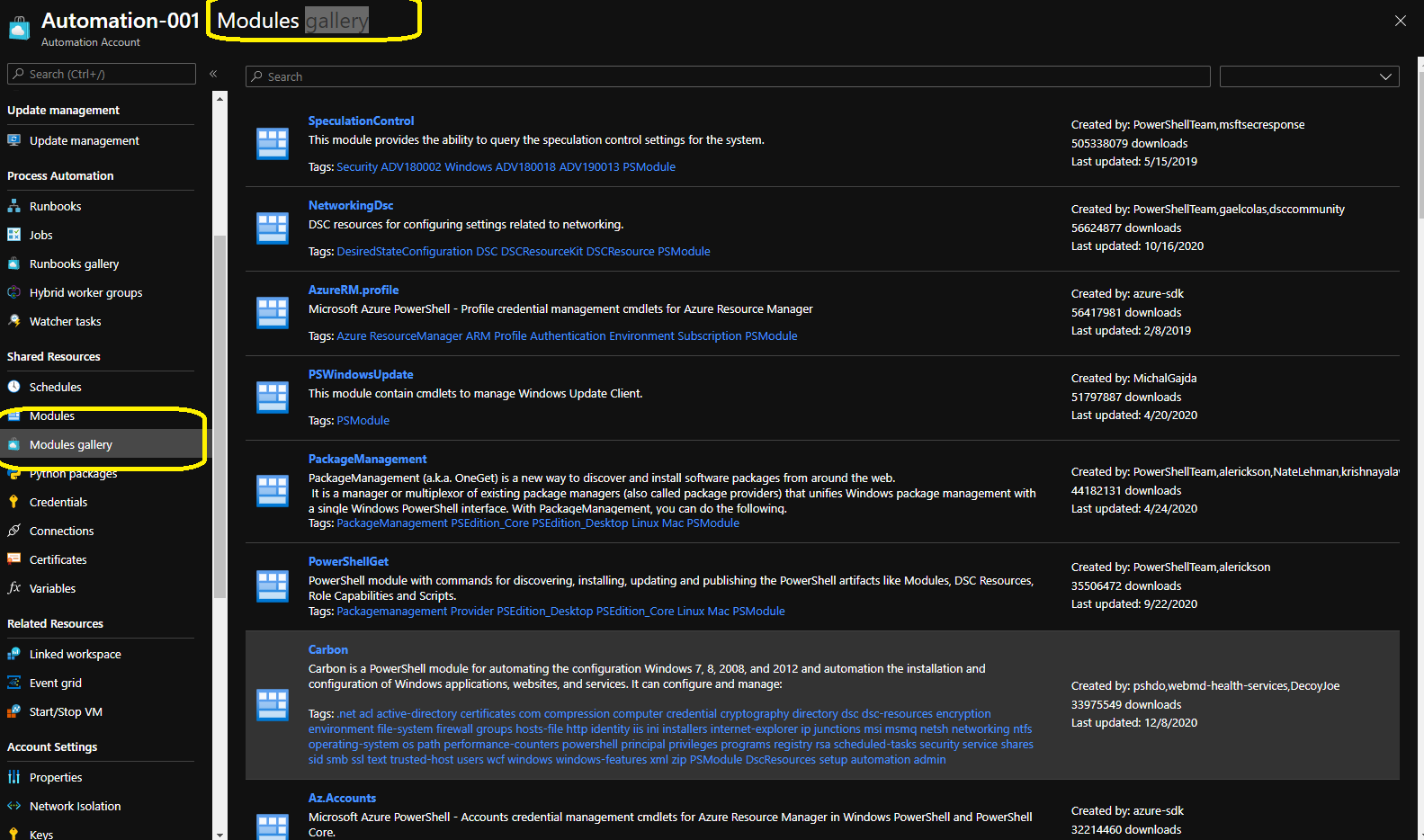
Task: Focus the sidebar Search (Ctrl+/) box
Action: coord(102,74)
